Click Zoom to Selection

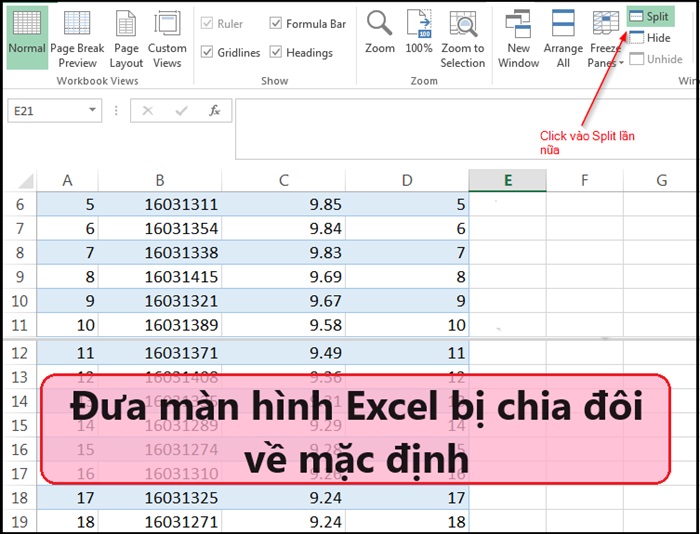462,39
